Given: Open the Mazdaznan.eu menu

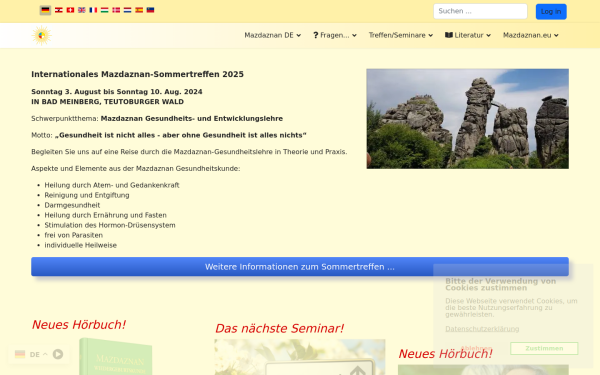Looking at the screenshot, I should (x=531, y=35).
